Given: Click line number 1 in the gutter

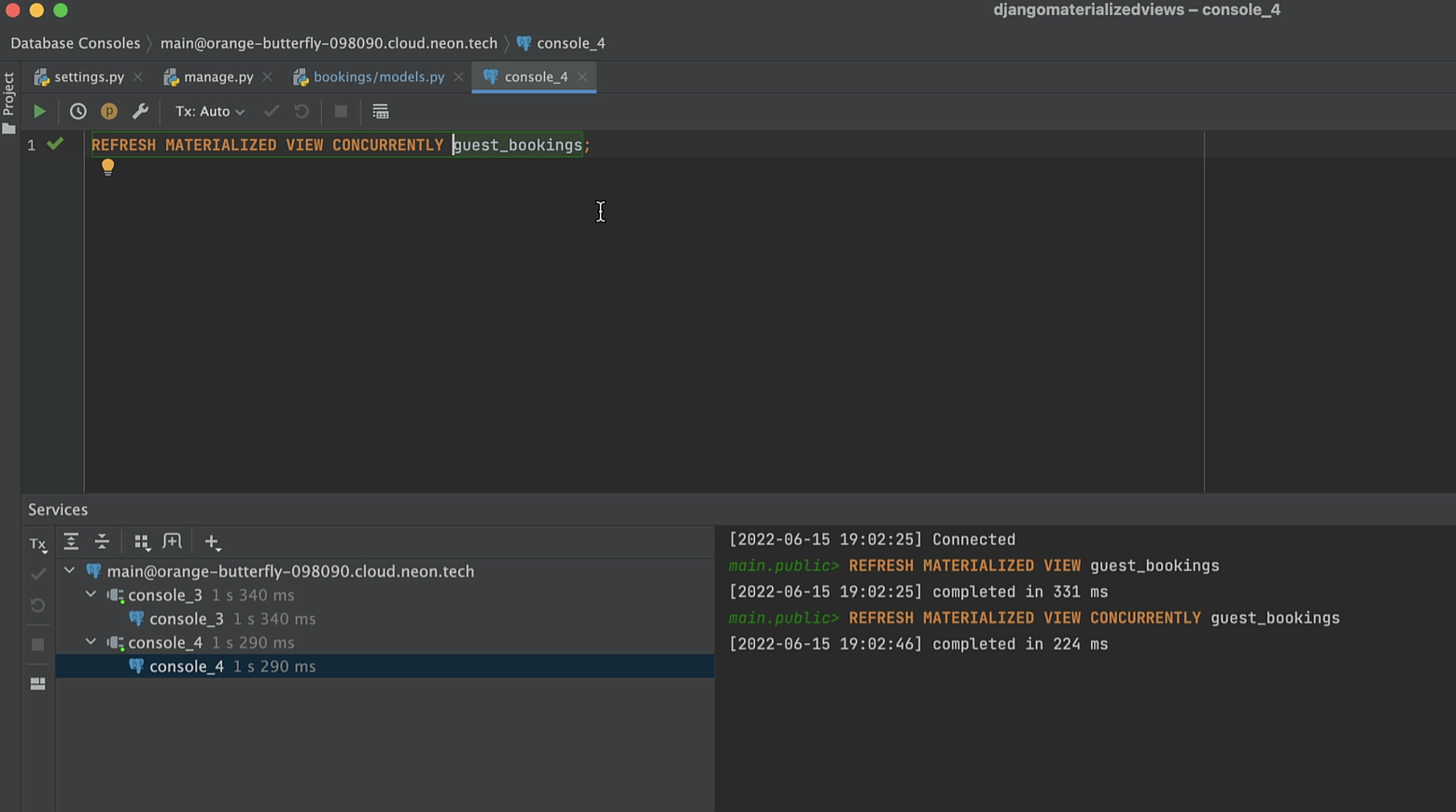Looking at the screenshot, I should [x=31, y=145].
